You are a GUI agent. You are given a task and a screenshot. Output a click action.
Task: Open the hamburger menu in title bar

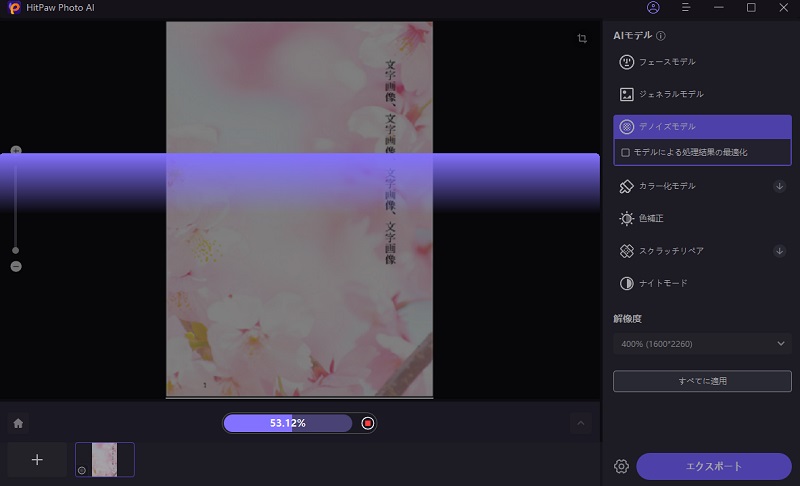coord(686,8)
